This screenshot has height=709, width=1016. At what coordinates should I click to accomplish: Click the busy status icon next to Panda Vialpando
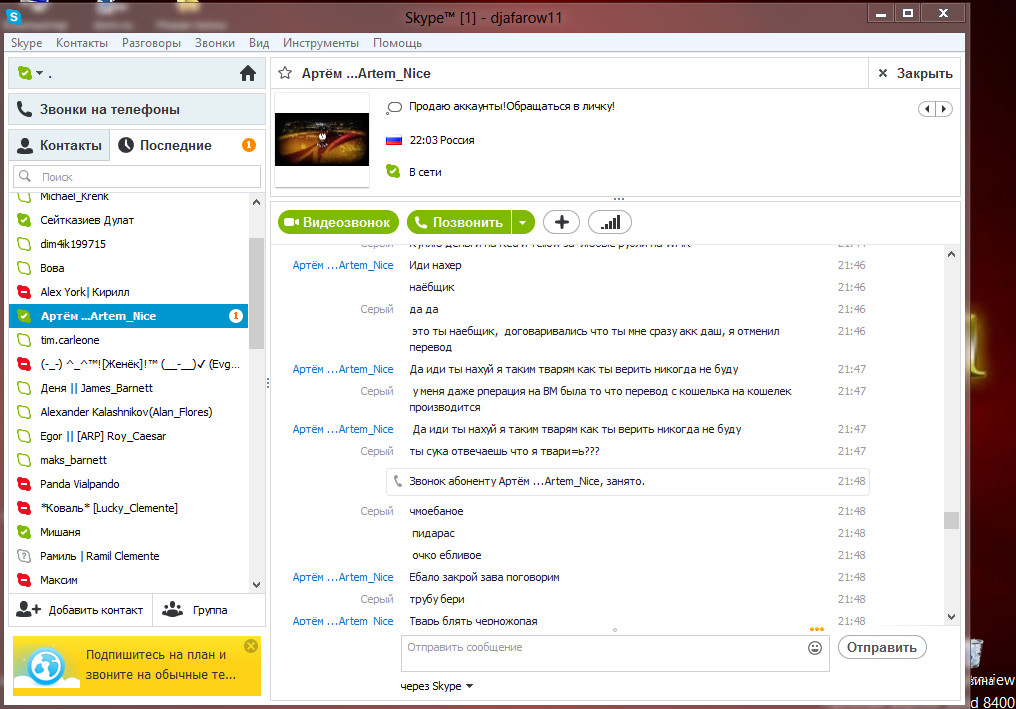[24, 484]
